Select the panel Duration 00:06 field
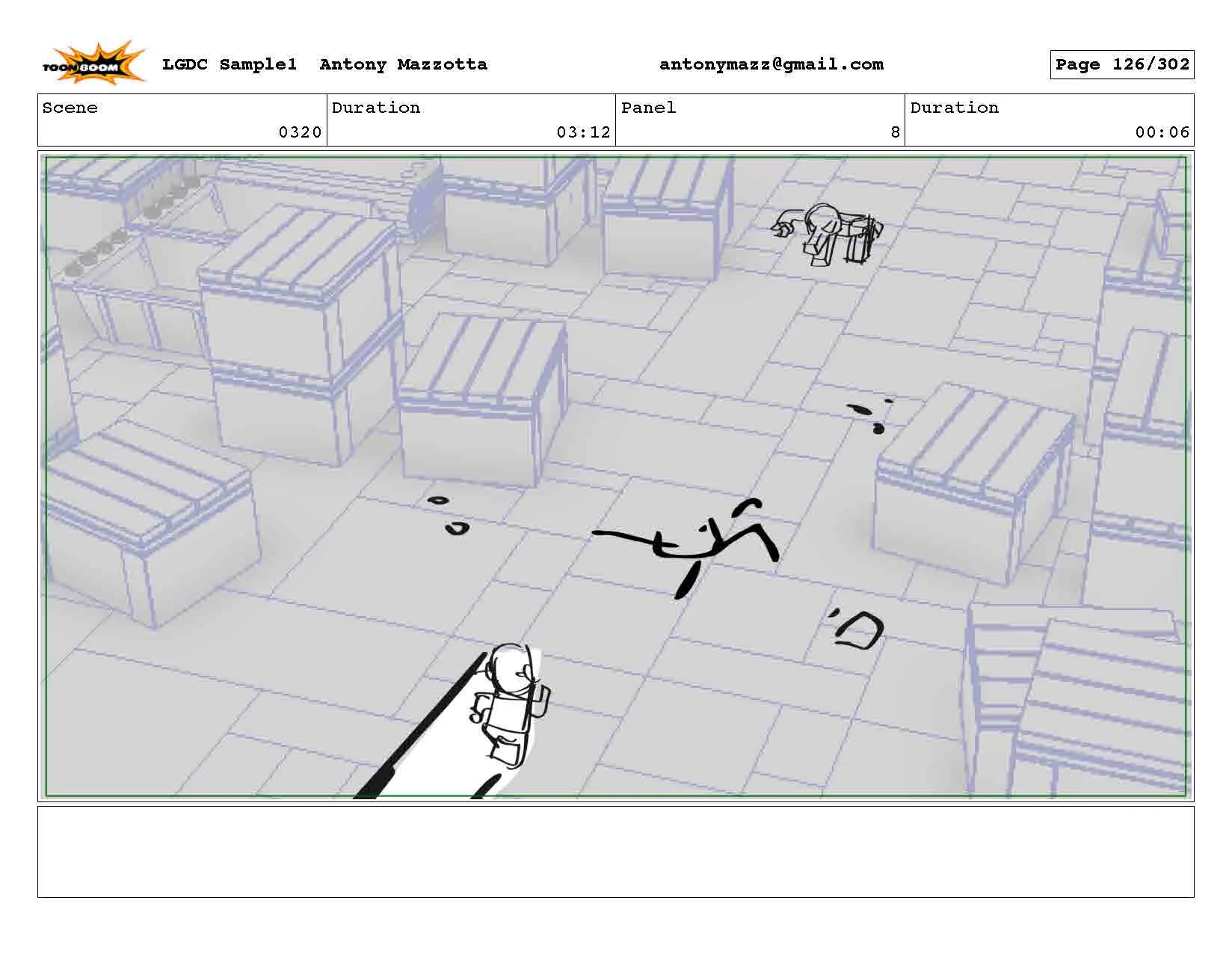The height and width of the screenshot is (954, 1232). (1050, 120)
